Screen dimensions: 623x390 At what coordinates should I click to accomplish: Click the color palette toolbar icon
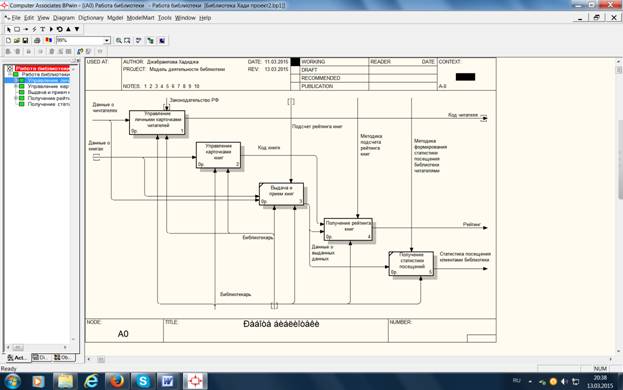48,41
